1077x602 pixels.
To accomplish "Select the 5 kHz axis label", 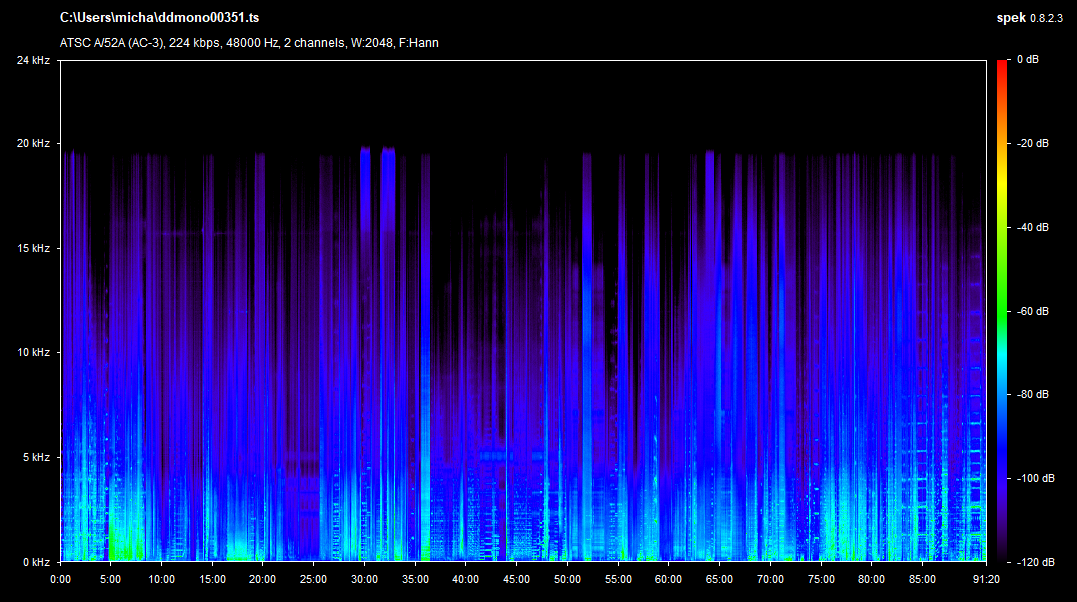I will click(39, 457).
